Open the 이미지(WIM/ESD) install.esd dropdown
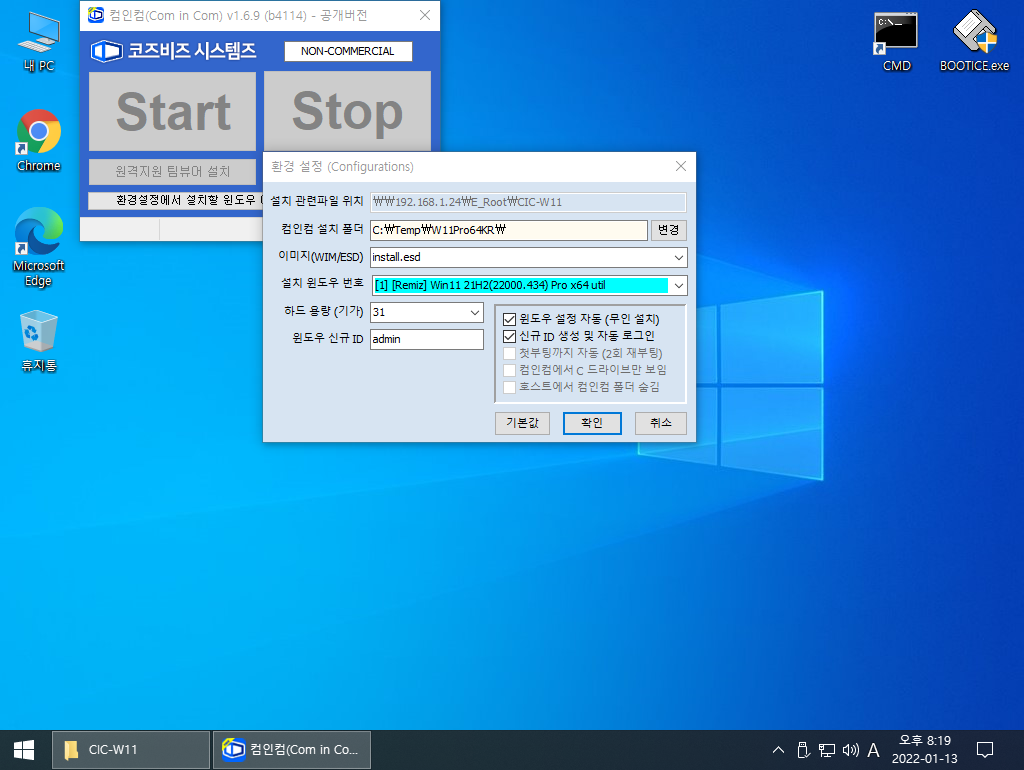This screenshot has height=770, width=1024. 528,257
